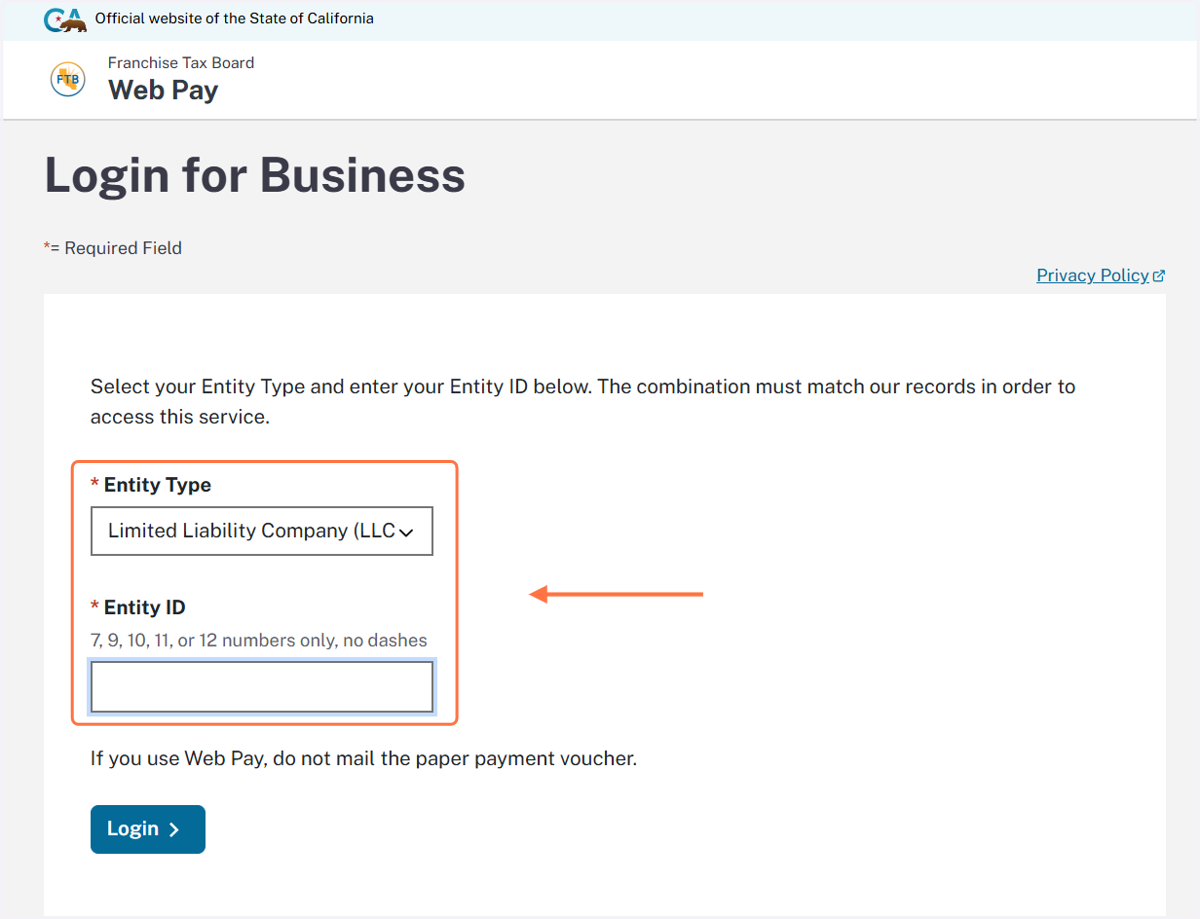
Task: Click the Entity Type field label
Action: pyautogui.click(x=157, y=485)
